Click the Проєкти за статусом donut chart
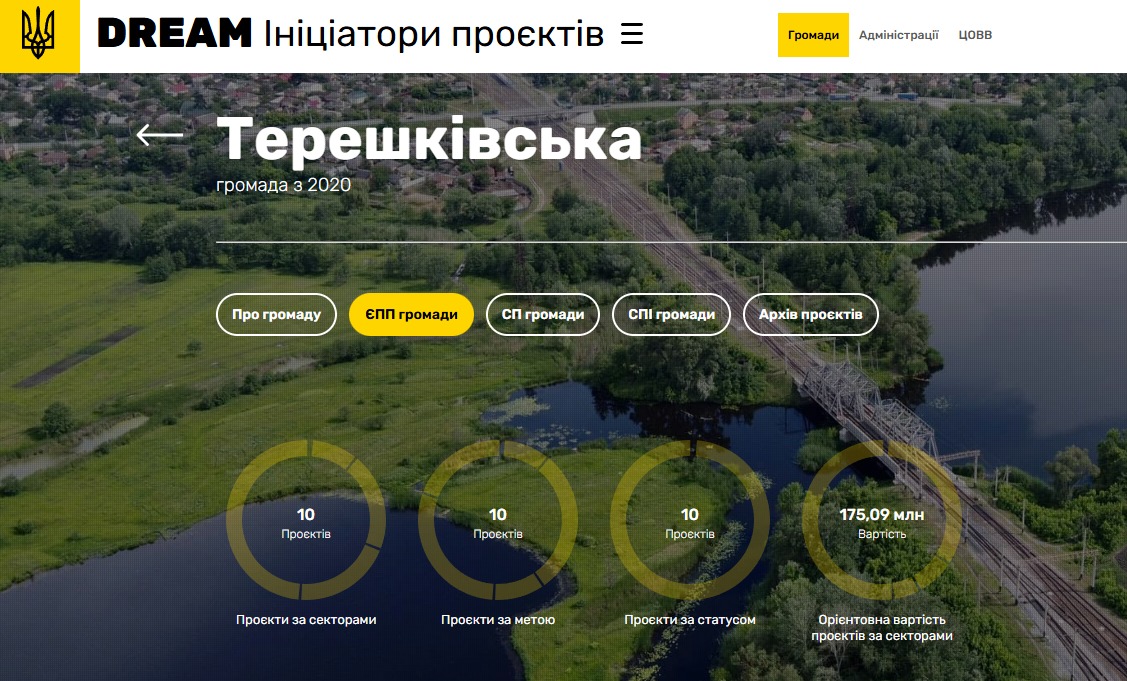The height and width of the screenshot is (681, 1127). pos(690,520)
